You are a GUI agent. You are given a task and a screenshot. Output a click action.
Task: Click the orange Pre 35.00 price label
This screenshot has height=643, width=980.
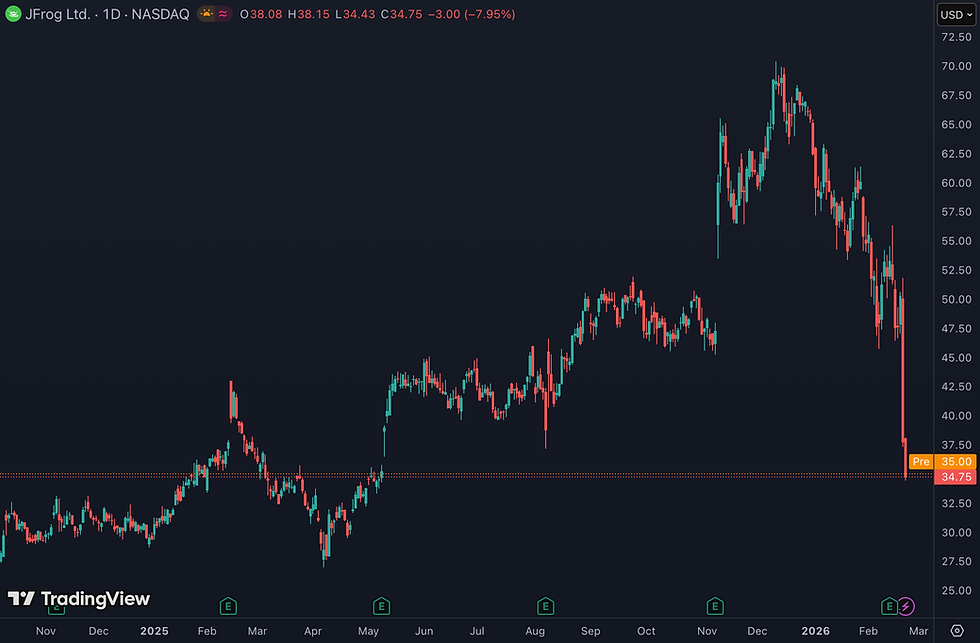click(x=942, y=462)
